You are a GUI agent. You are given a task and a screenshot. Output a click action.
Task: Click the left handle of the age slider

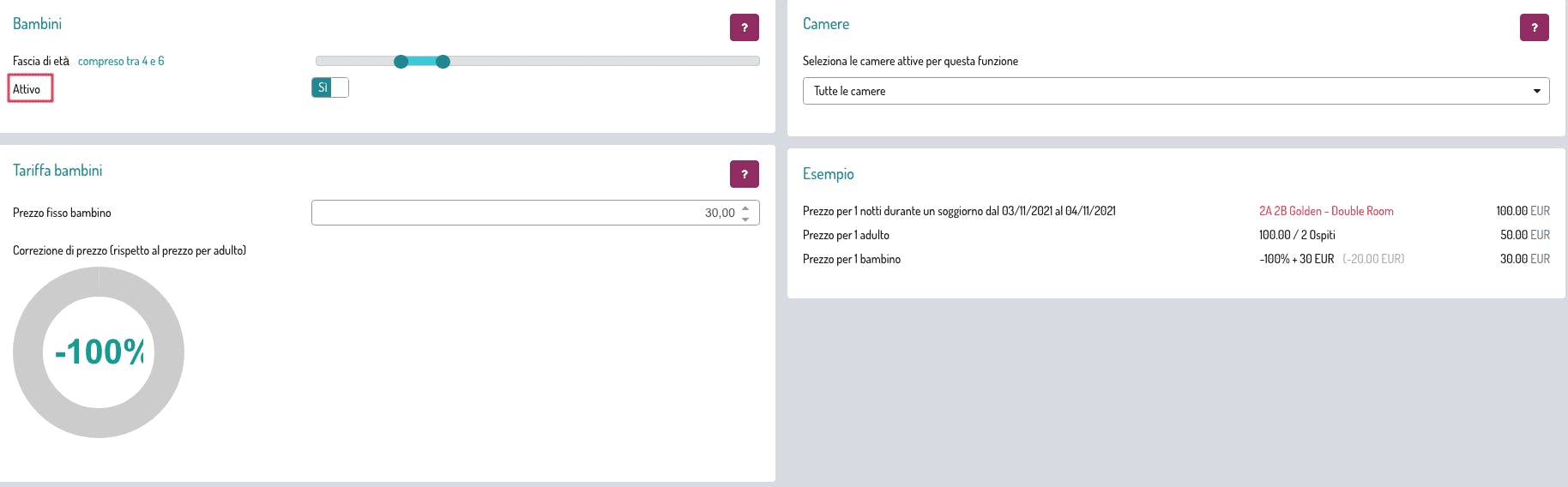point(401,62)
